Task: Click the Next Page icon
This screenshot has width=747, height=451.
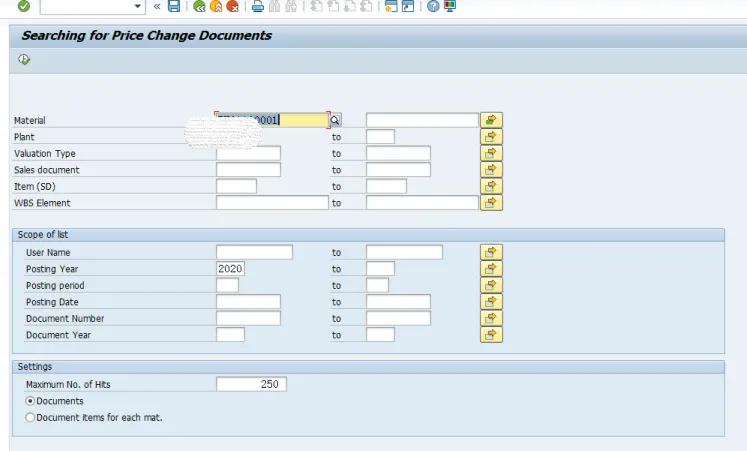Action: click(350, 6)
